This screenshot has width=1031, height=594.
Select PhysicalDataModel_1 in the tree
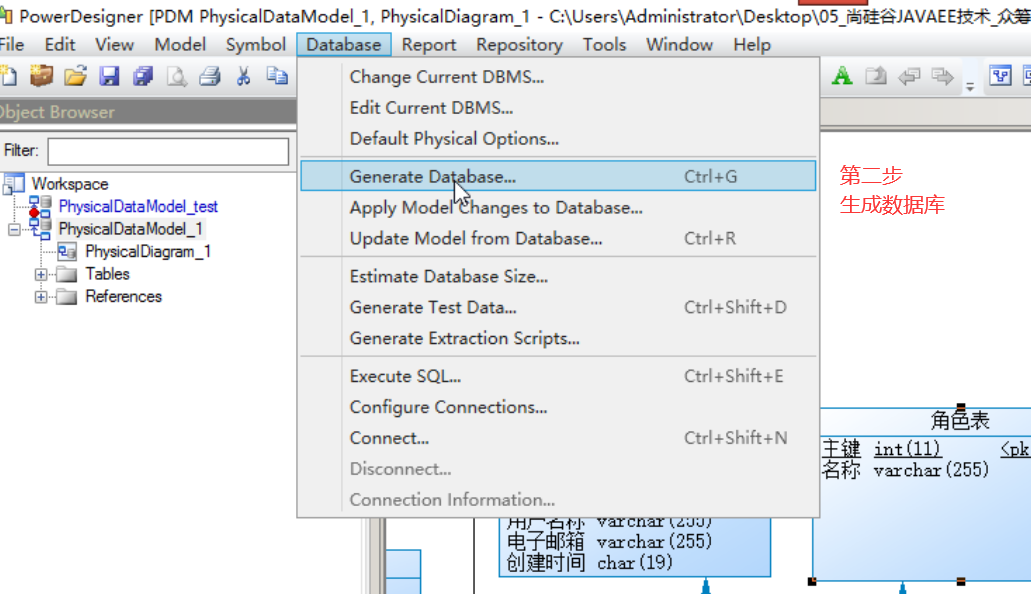130,229
